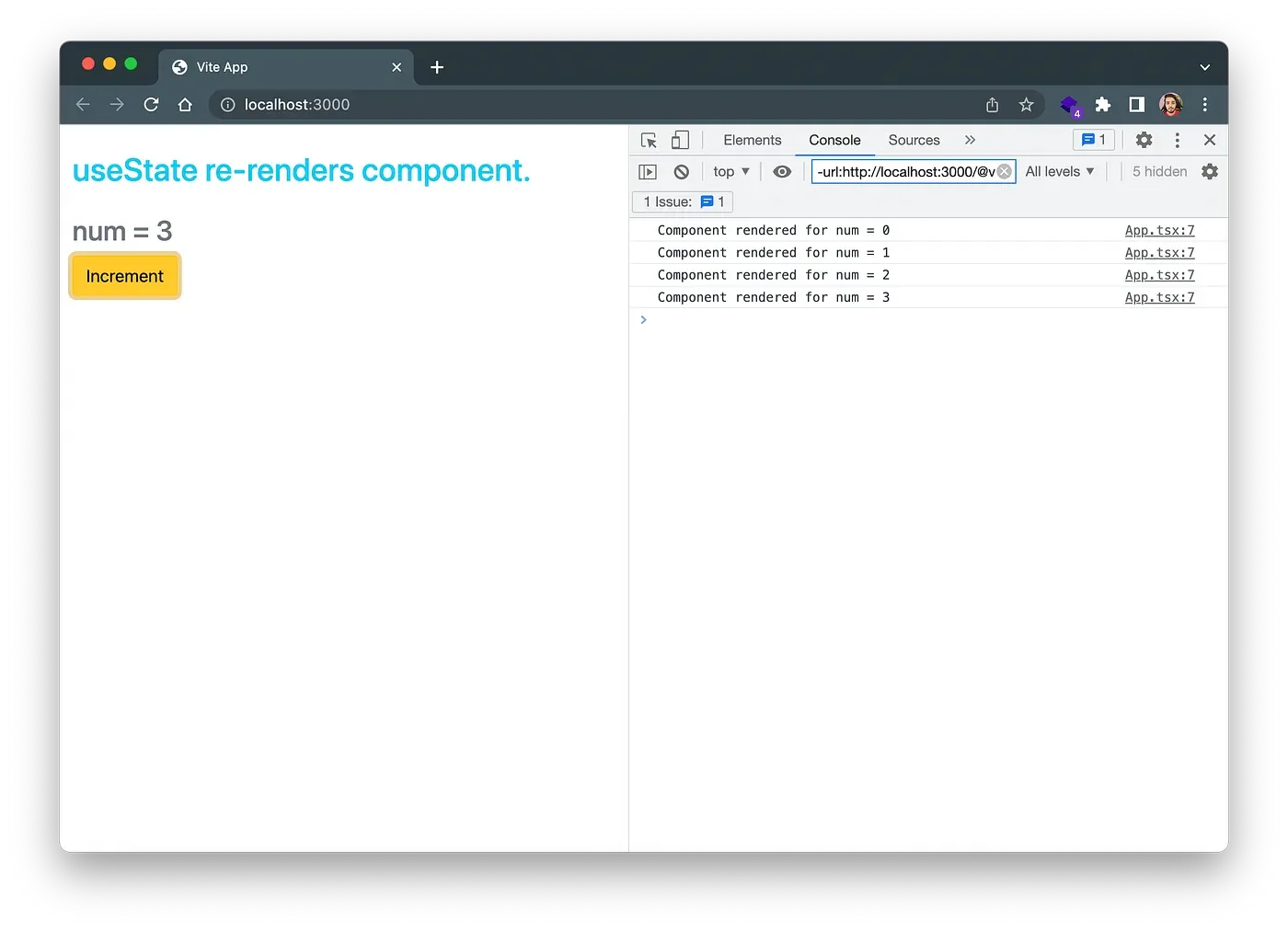This screenshot has width=1288, height=931.
Task: Toggle the browser side panel icon
Action: pyautogui.click(x=1137, y=105)
